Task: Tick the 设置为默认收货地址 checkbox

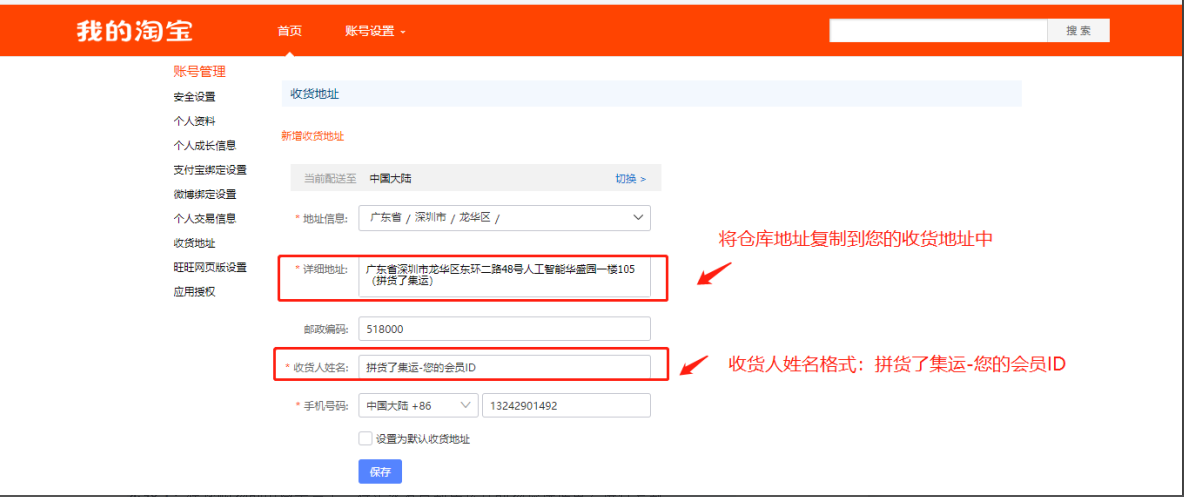Action: [365, 438]
